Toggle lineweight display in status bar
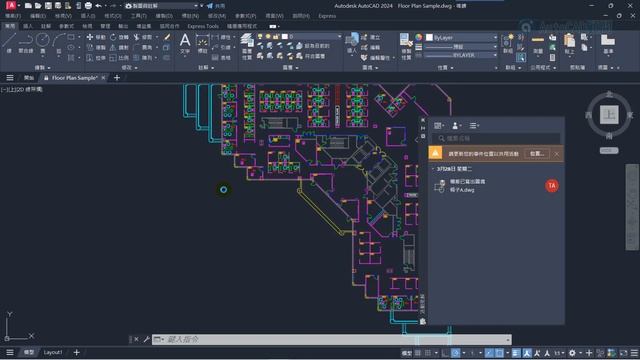The image size is (640, 360). 516,353
